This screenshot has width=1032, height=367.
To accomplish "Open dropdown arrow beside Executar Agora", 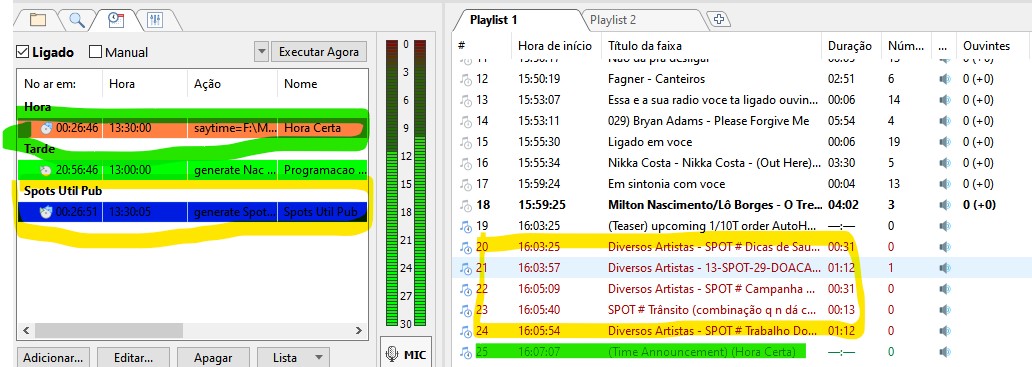I will pos(261,52).
